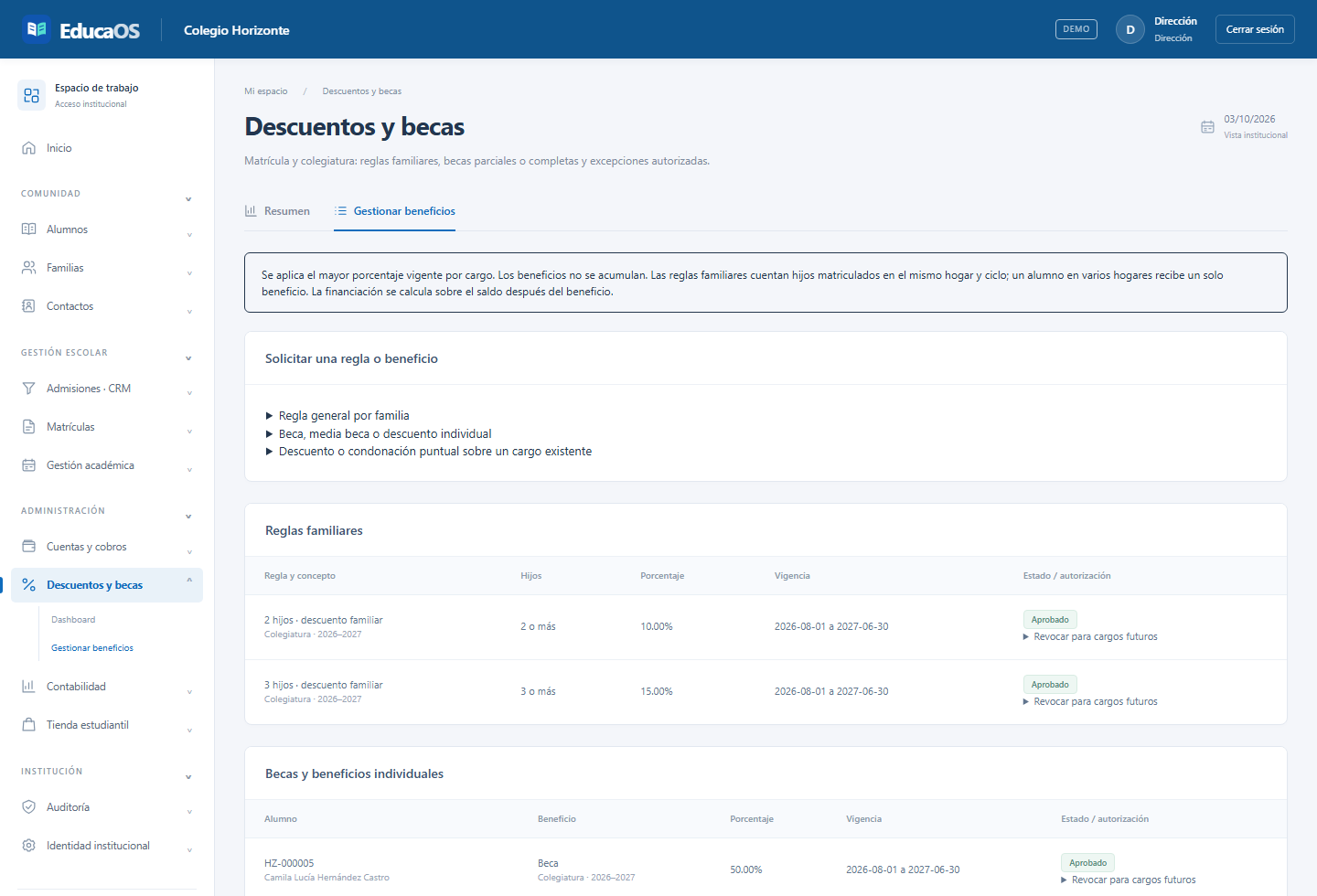Click the Cuentas y cobros wallet icon
Screen dimensions: 1317x896
click(x=28, y=547)
